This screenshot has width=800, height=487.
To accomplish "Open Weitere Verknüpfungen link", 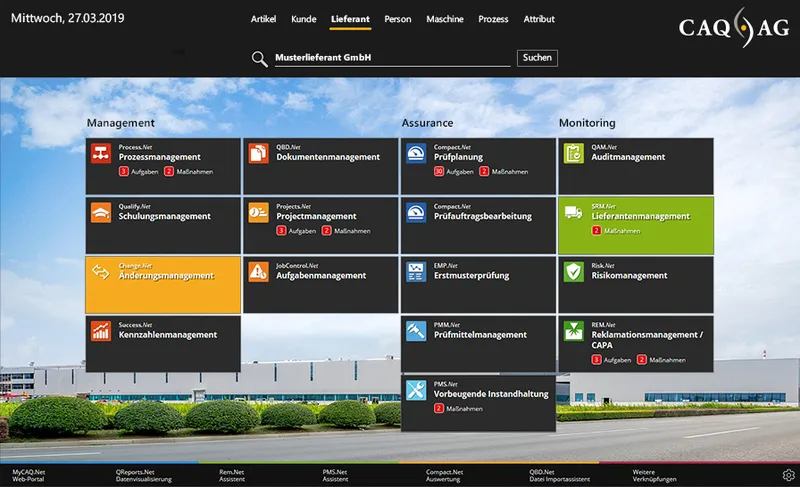I will [x=655, y=475].
